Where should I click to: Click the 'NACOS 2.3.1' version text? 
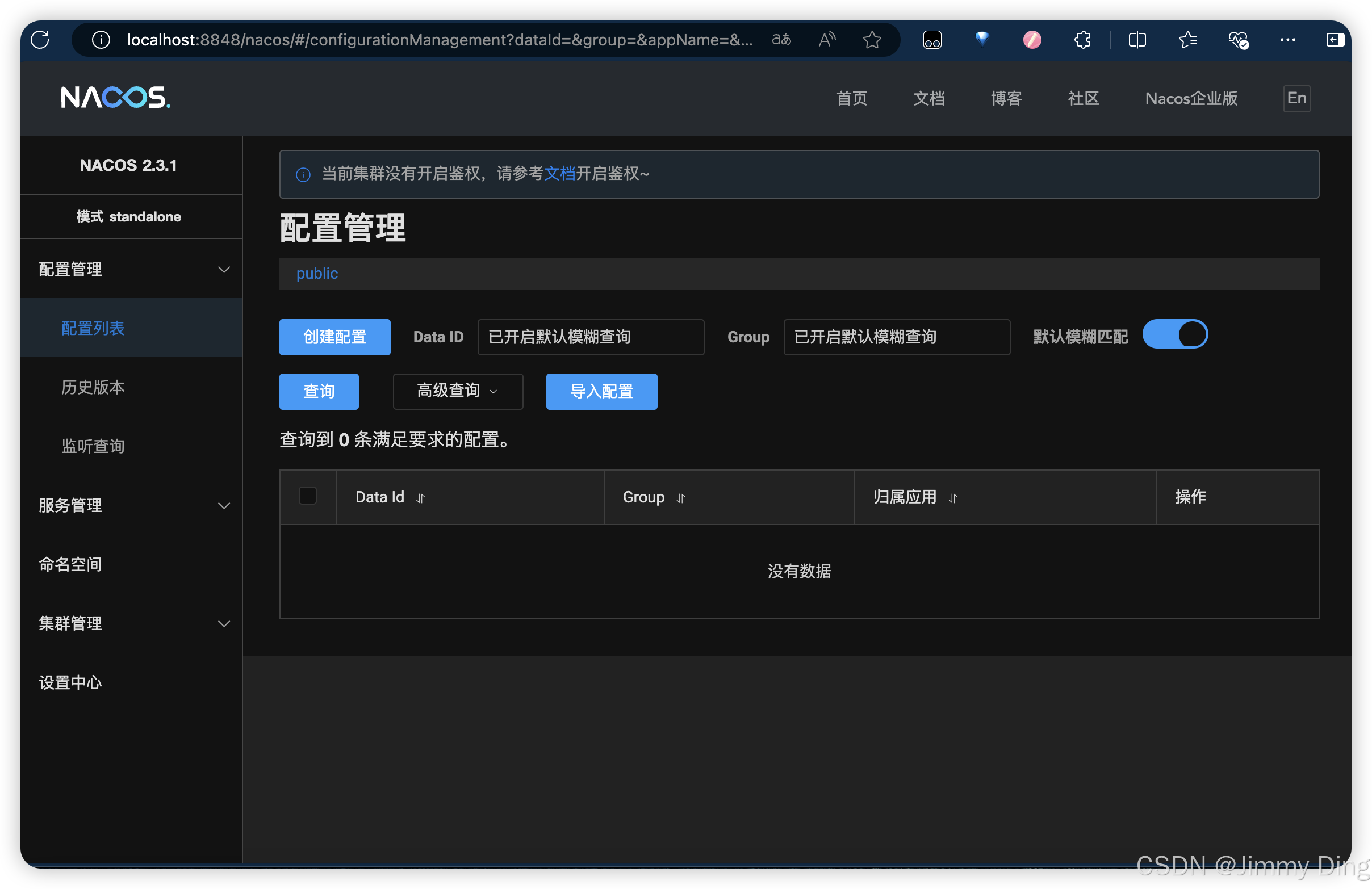point(128,165)
